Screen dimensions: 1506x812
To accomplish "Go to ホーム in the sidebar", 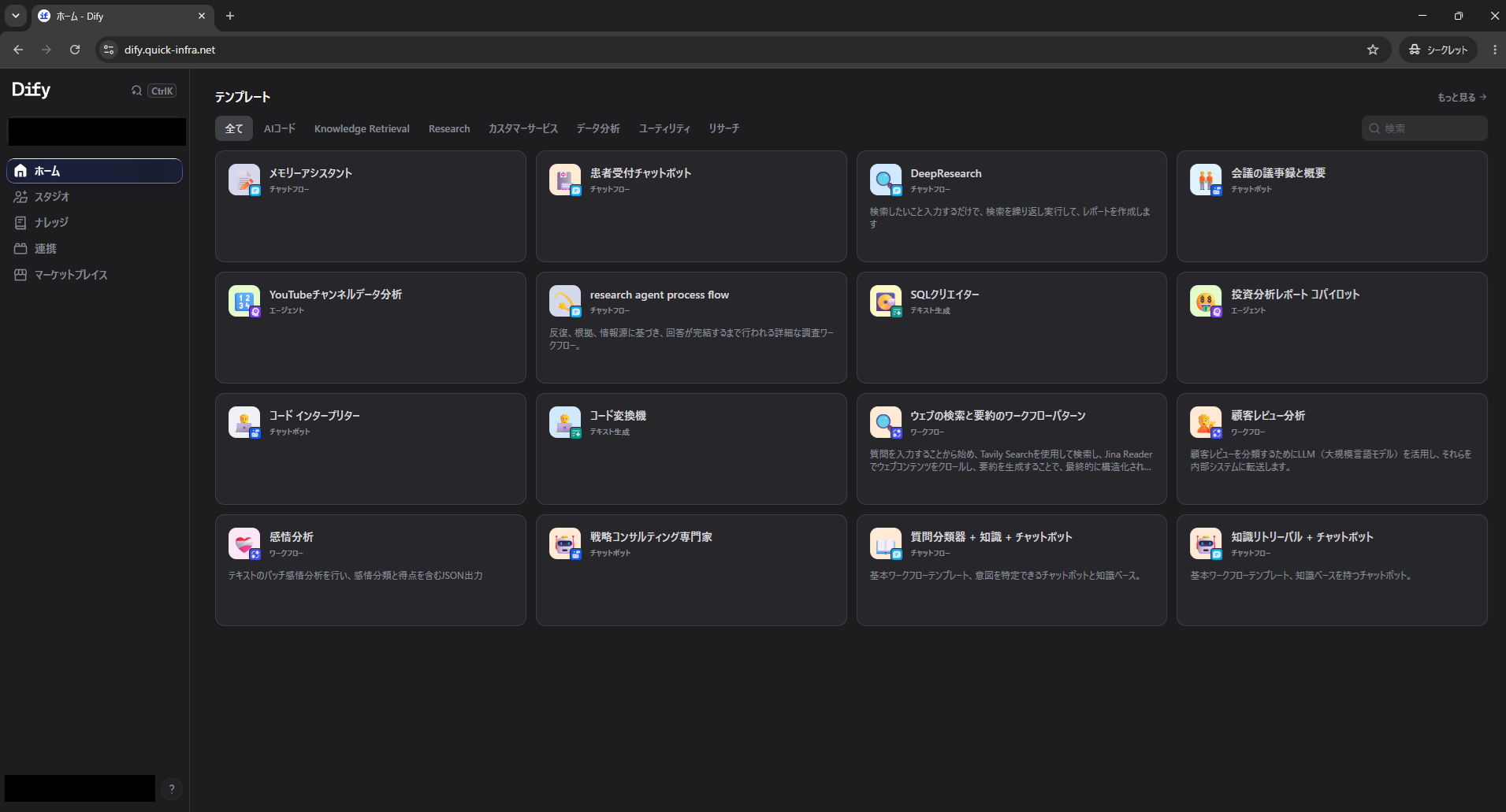I will [x=95, y=171].
